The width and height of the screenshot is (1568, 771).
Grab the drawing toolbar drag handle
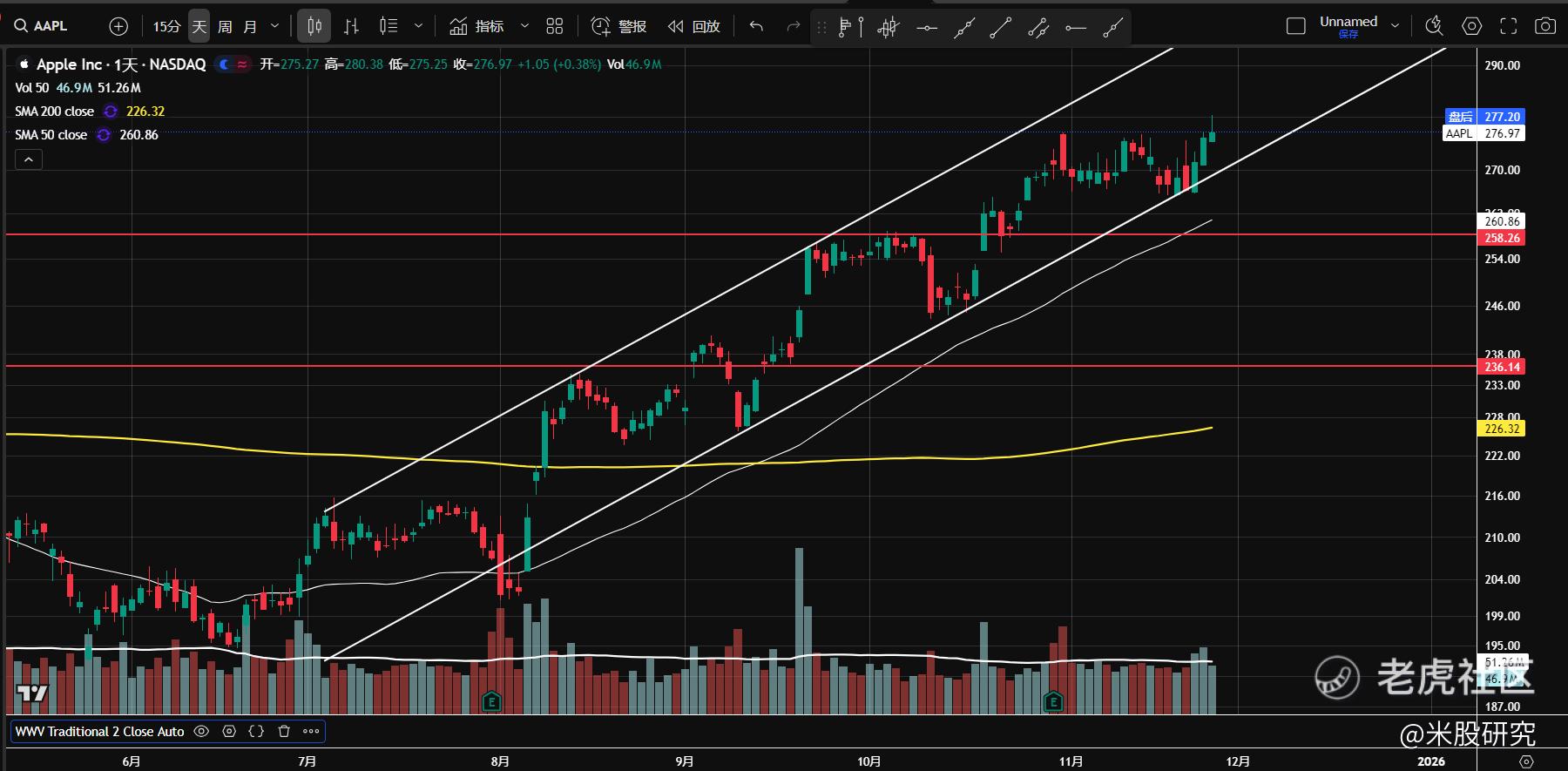pos(821,28)
